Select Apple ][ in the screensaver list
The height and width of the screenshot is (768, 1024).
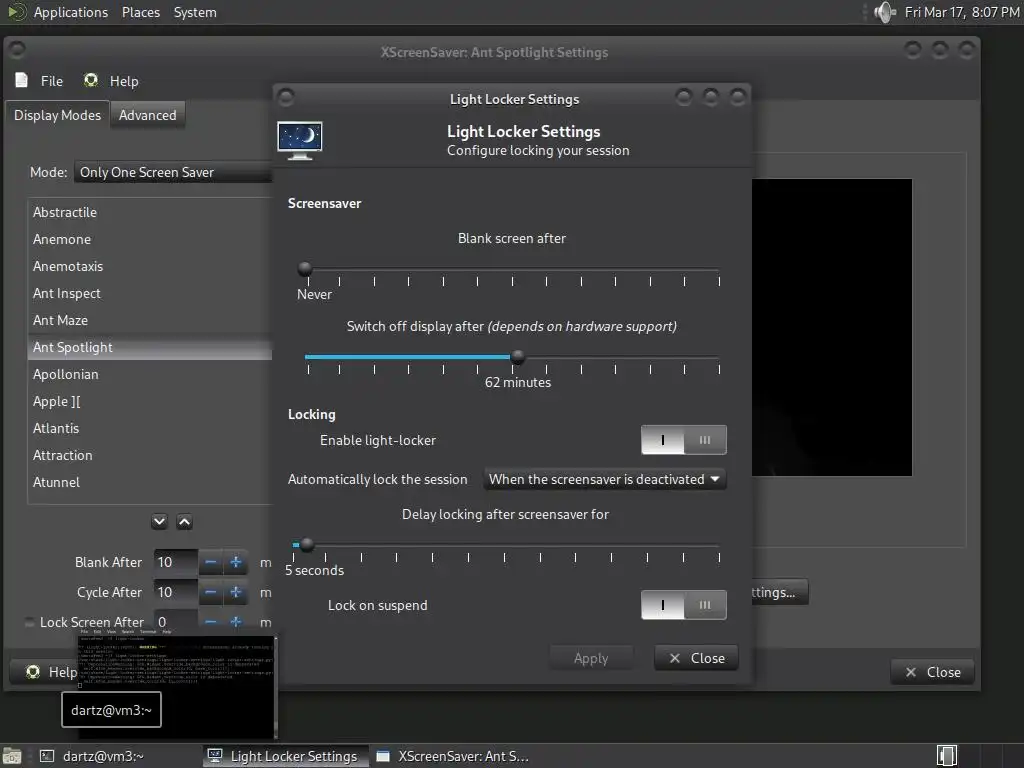150,401
